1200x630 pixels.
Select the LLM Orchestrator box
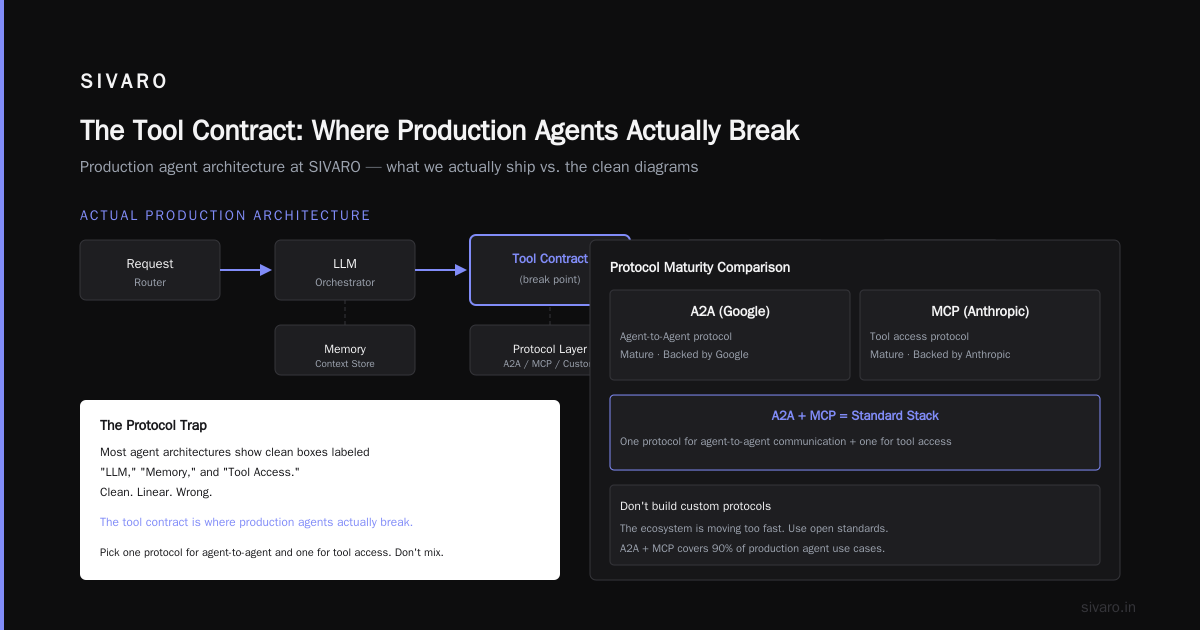(345, 270)
